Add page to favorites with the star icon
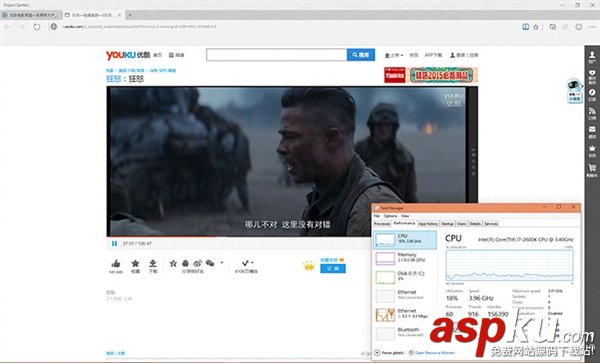Viewport: 600px width, 363px height. pos(536,27)
